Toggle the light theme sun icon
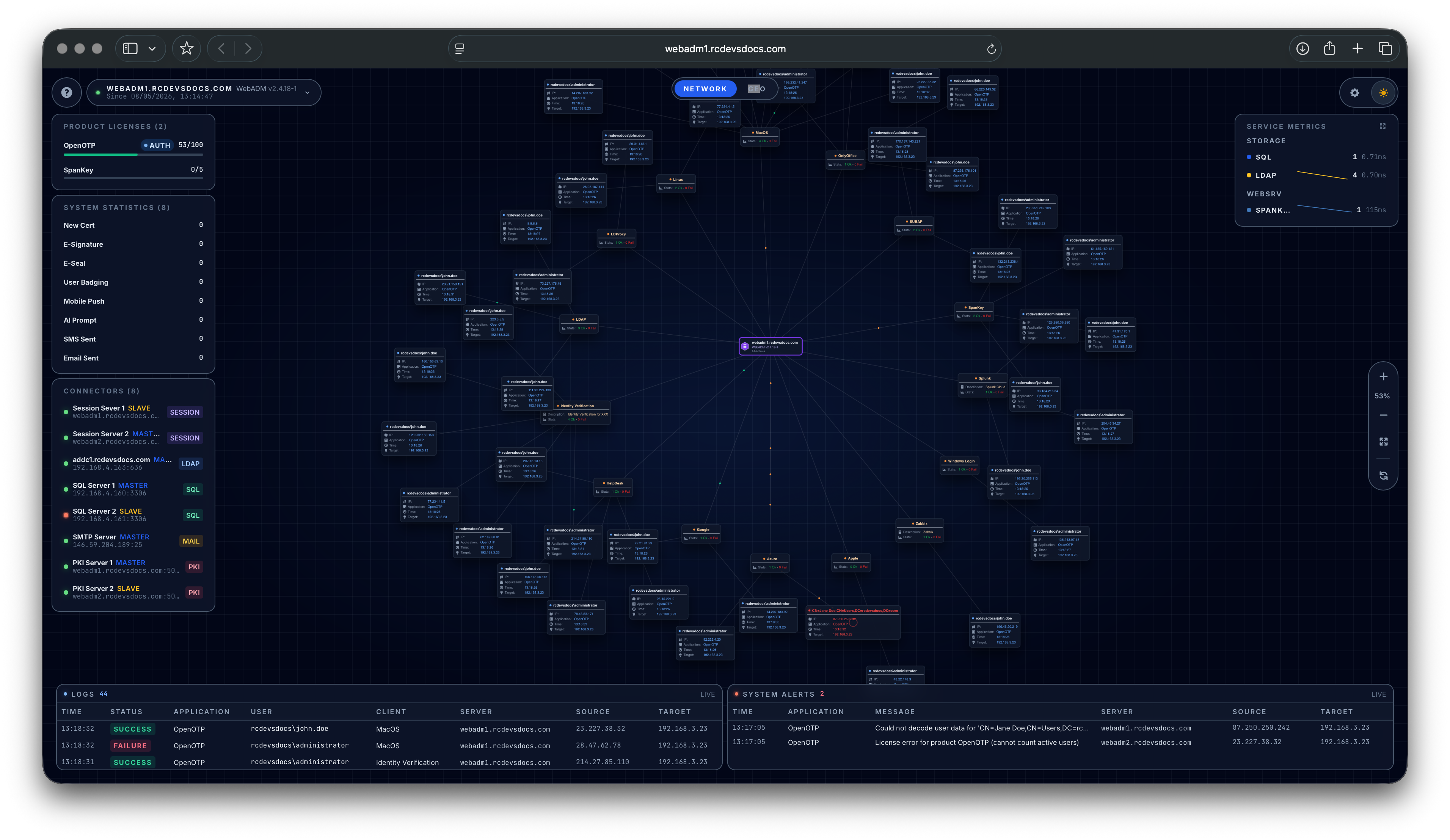 (1383, 92)
